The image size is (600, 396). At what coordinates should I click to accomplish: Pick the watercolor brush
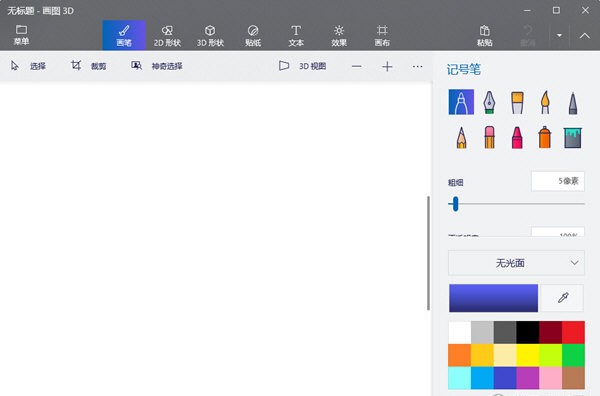click(x=545, y=103)
